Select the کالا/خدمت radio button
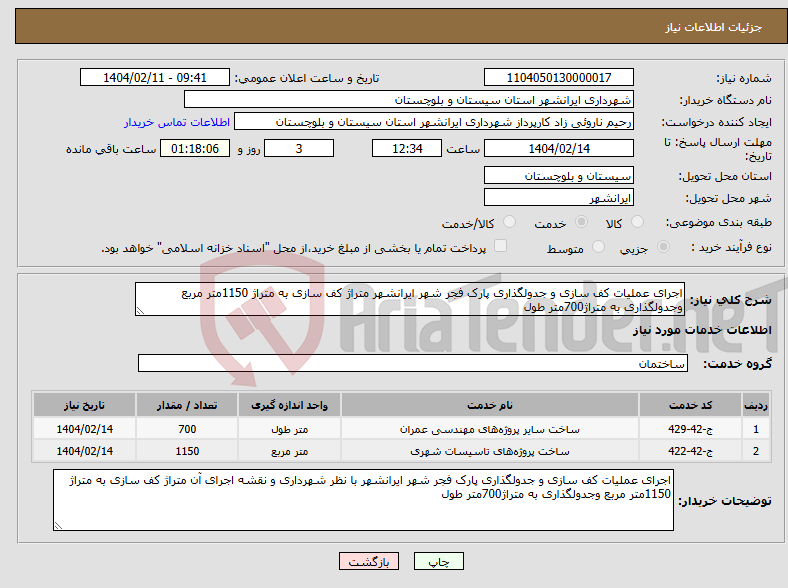Viewport: 788px width, 588px height. (509, 222)
